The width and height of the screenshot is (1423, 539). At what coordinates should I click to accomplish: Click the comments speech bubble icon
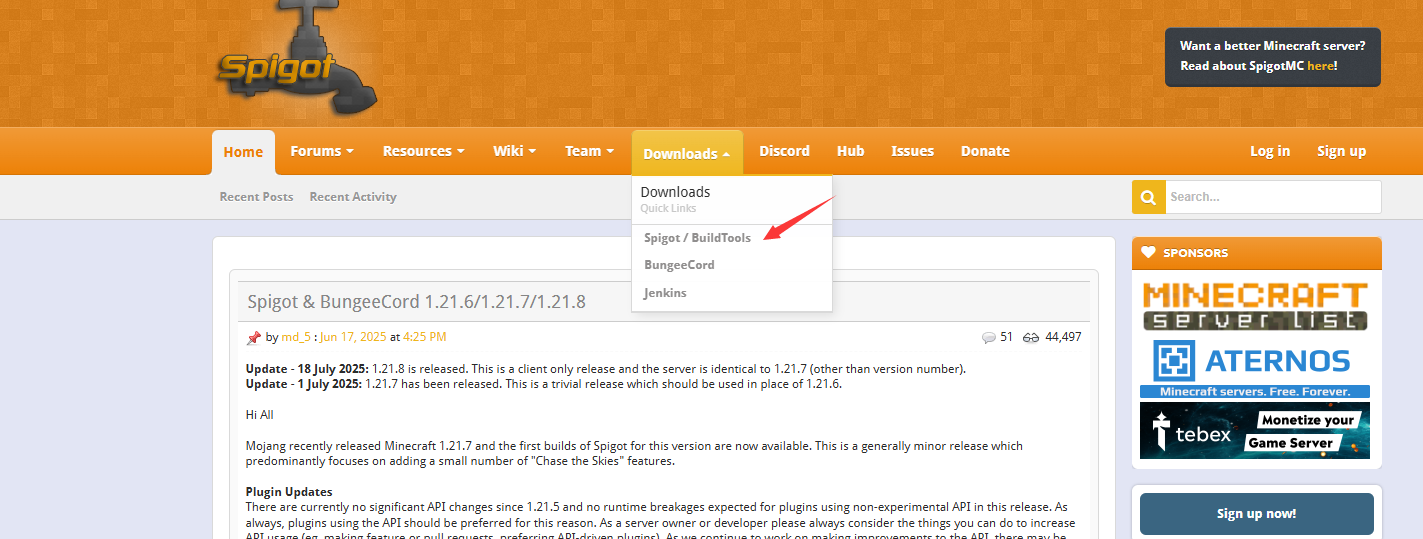pos(989,338)
